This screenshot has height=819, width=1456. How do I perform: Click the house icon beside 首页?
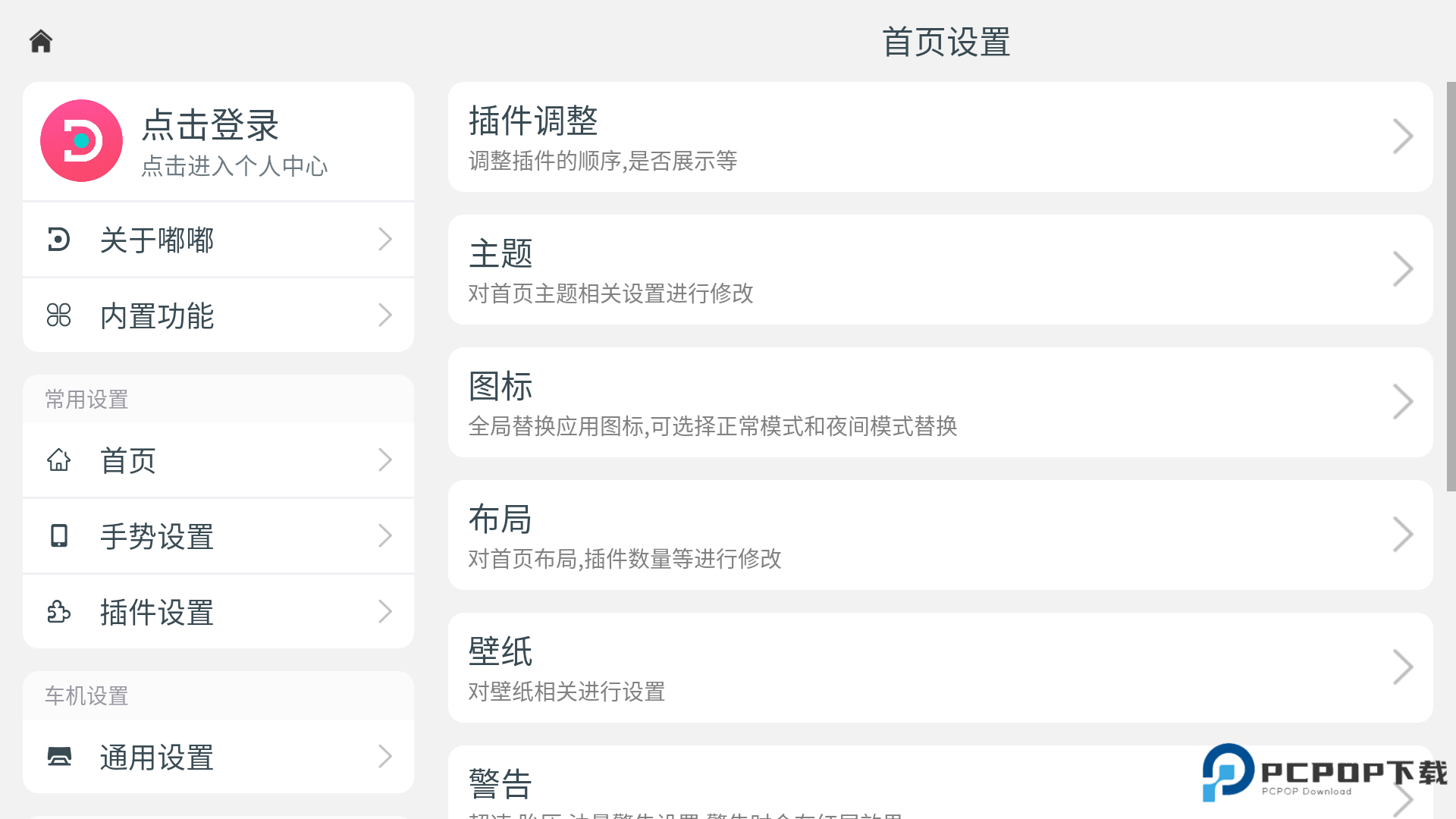(58, 460)
